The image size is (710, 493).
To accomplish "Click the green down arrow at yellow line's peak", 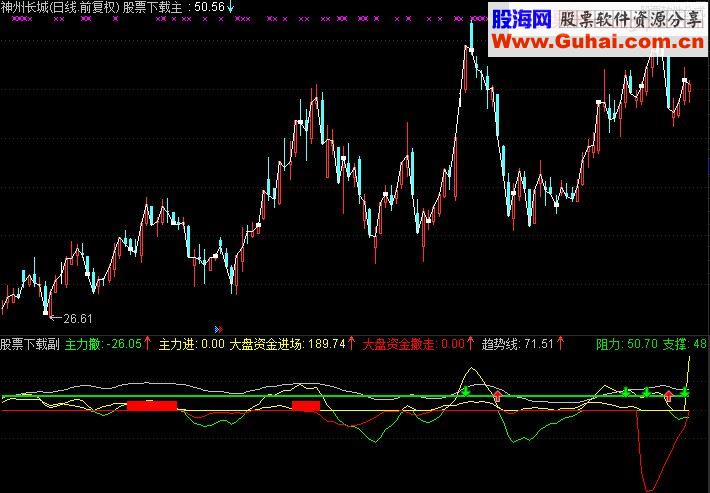I will point(466,391).
